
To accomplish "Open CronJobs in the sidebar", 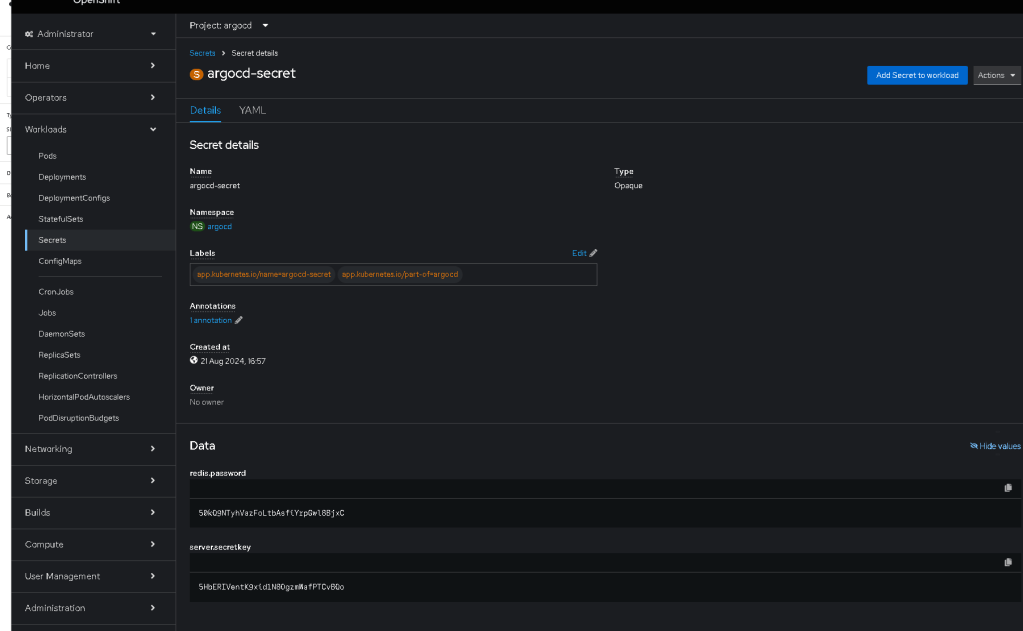I will coord(56,292).
